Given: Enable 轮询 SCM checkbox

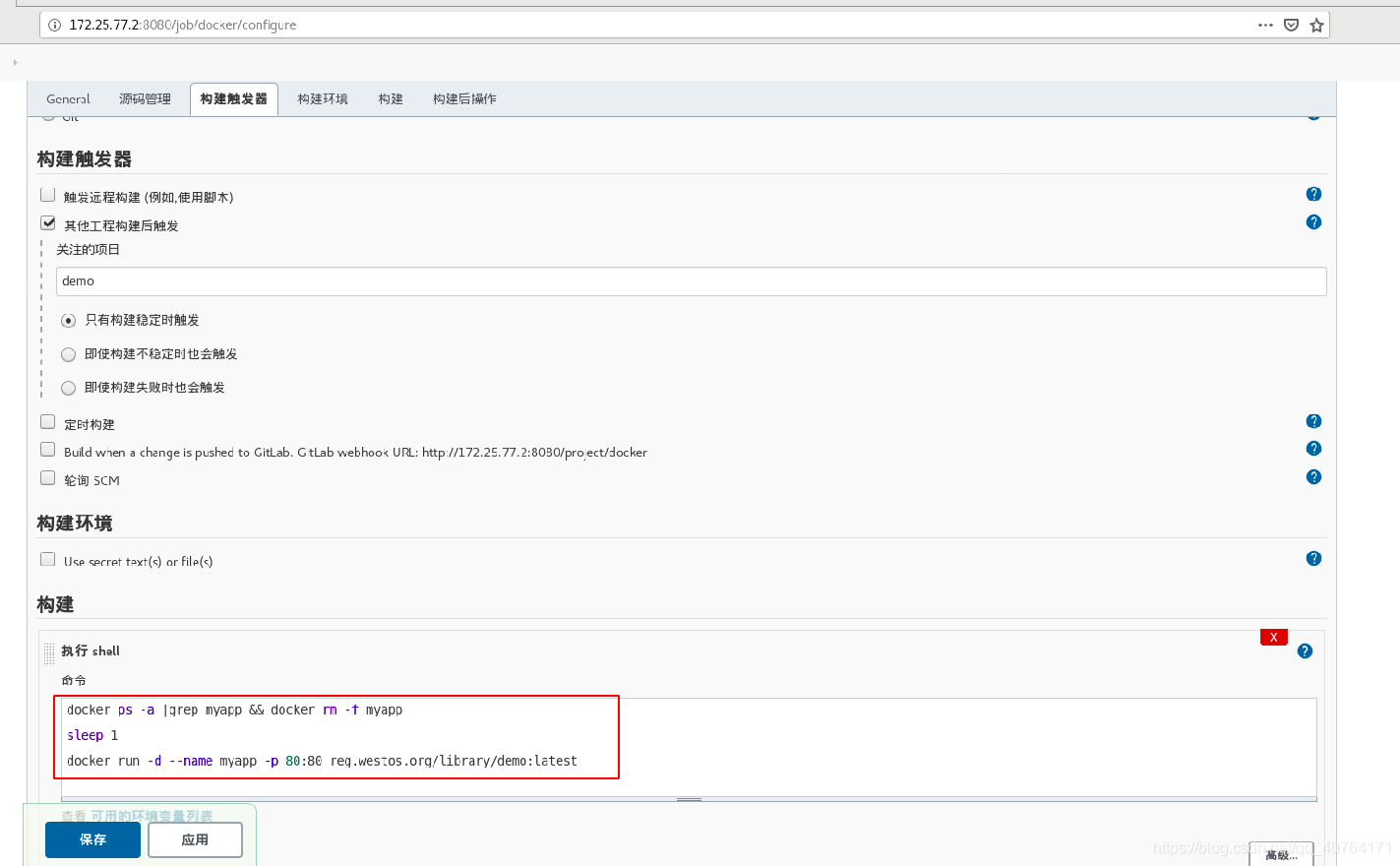Looking at the screenshot, I should click(x=47, y=478).
